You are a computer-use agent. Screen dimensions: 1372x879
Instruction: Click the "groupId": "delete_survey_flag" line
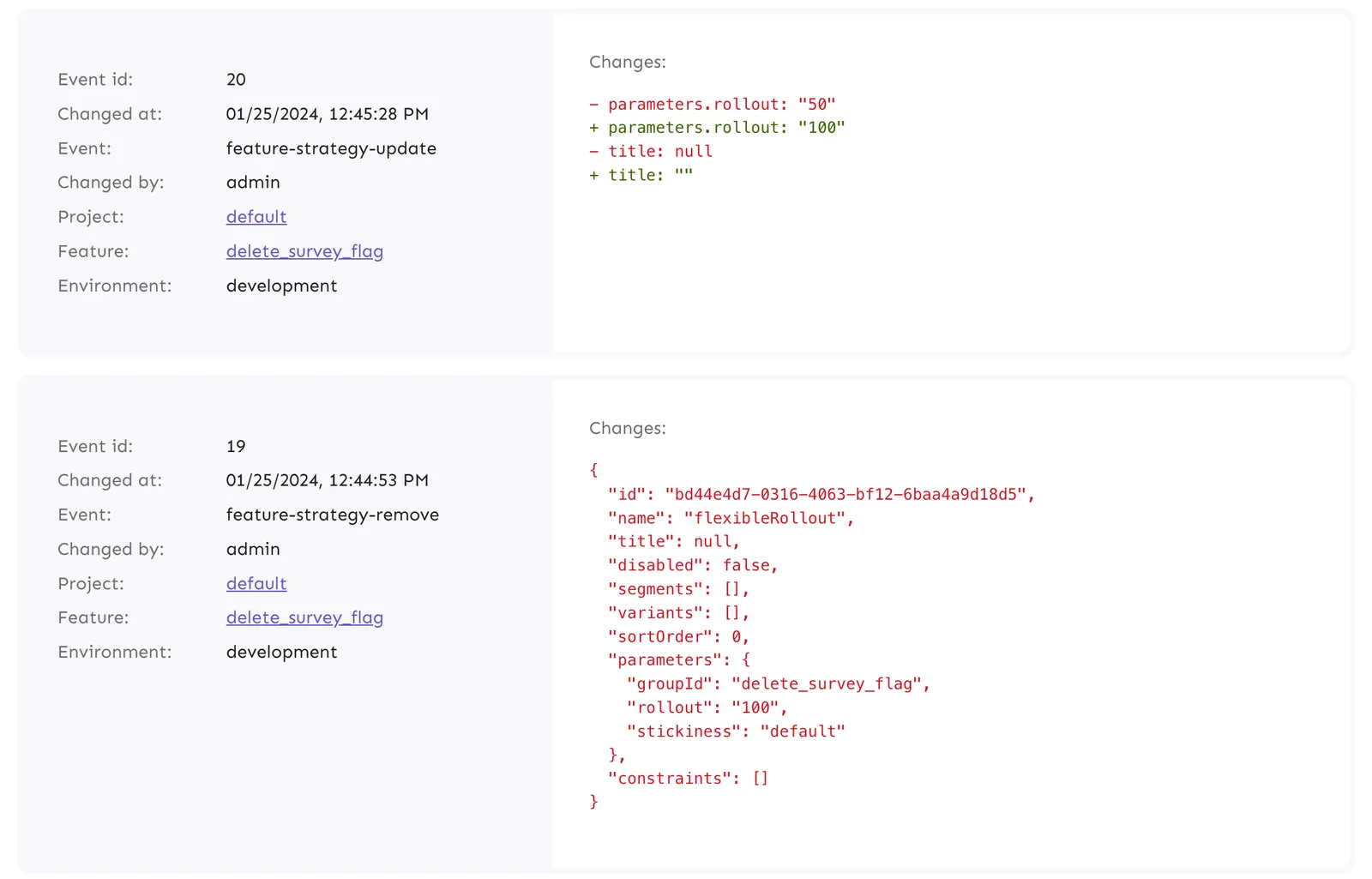pos(779,683)
